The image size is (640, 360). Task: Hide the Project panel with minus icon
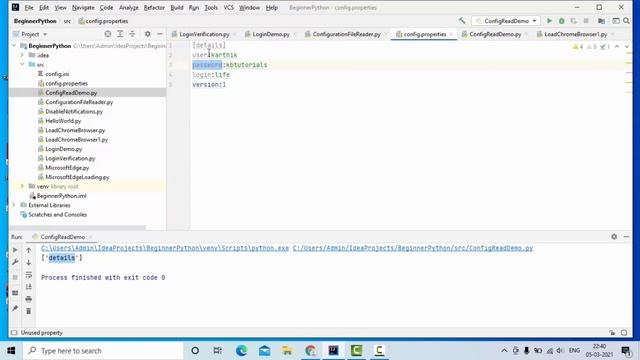(x=160, y=34)
